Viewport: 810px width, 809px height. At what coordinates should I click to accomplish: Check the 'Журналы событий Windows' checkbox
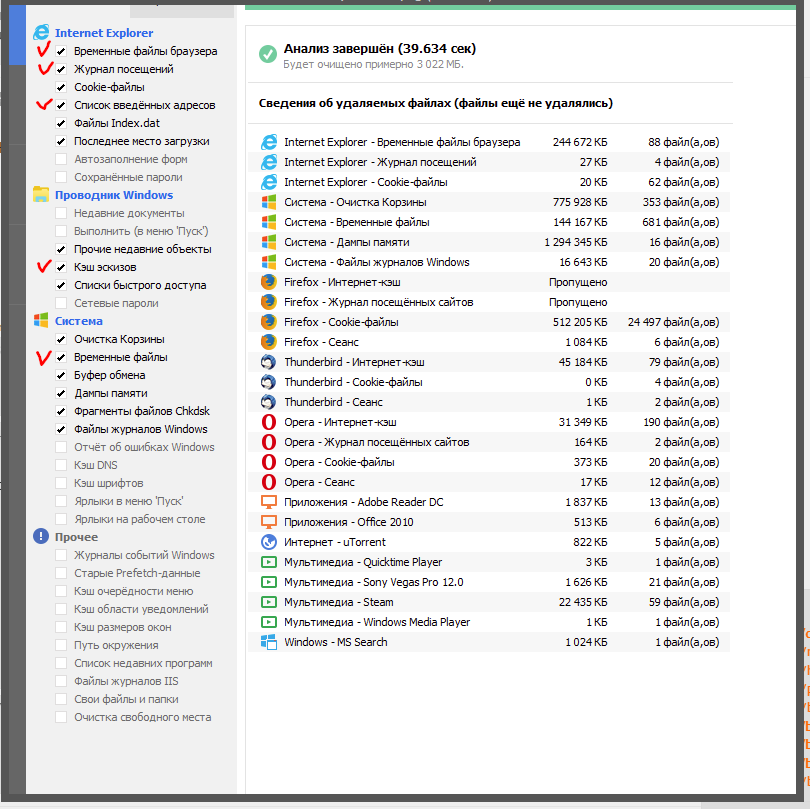coord(61,555)
